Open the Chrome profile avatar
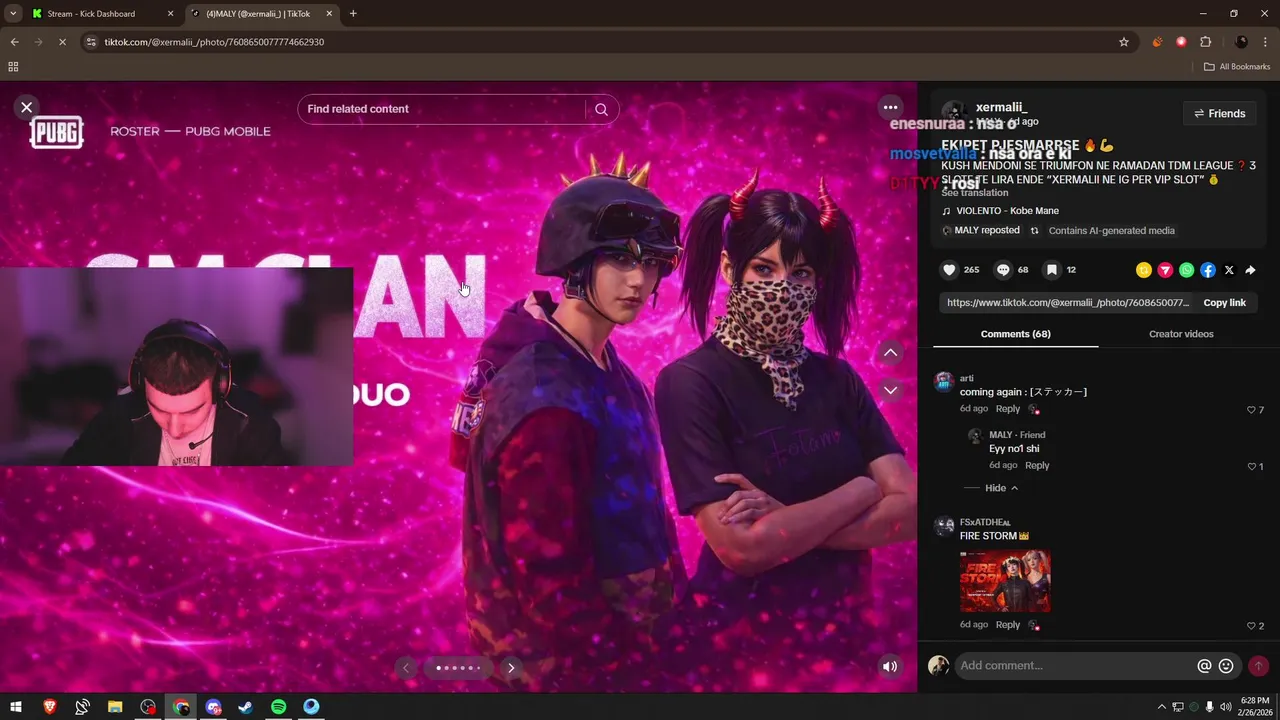 pos(1241,42)
